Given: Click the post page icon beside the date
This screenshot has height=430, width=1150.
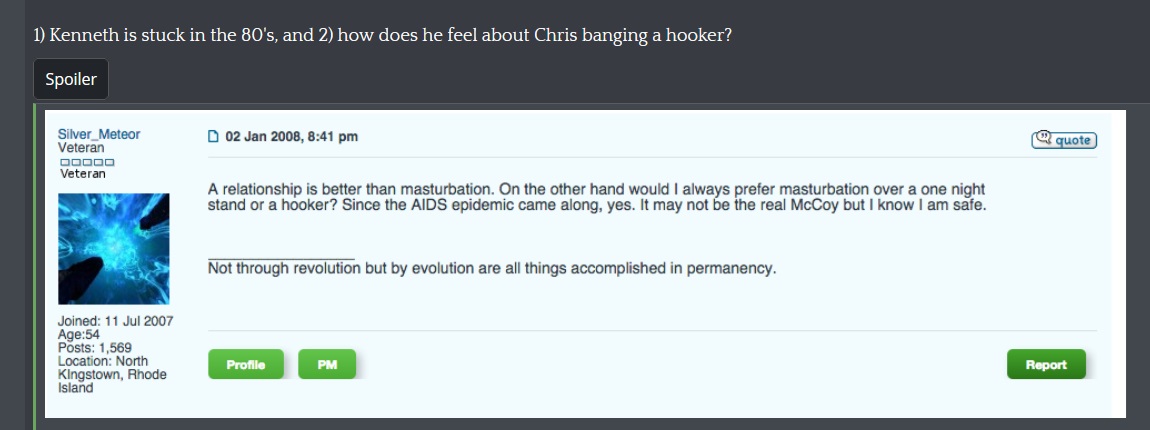Looking at the screenshot, I should (213, 136).
